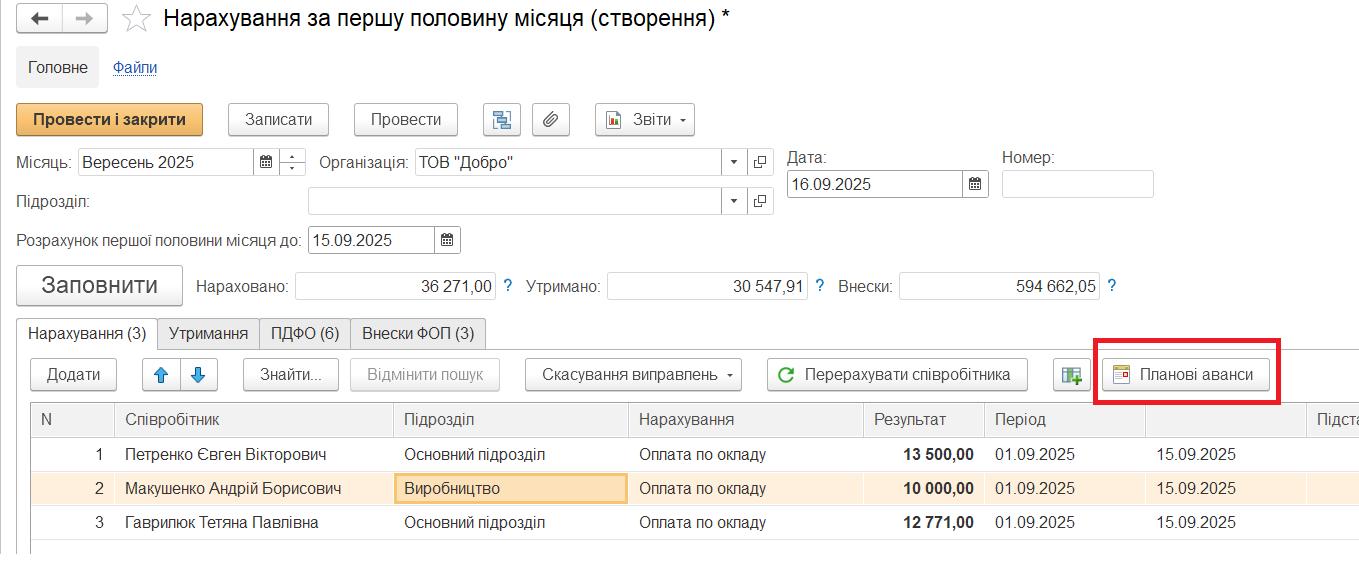Add document to favorites with star icon

136,19
